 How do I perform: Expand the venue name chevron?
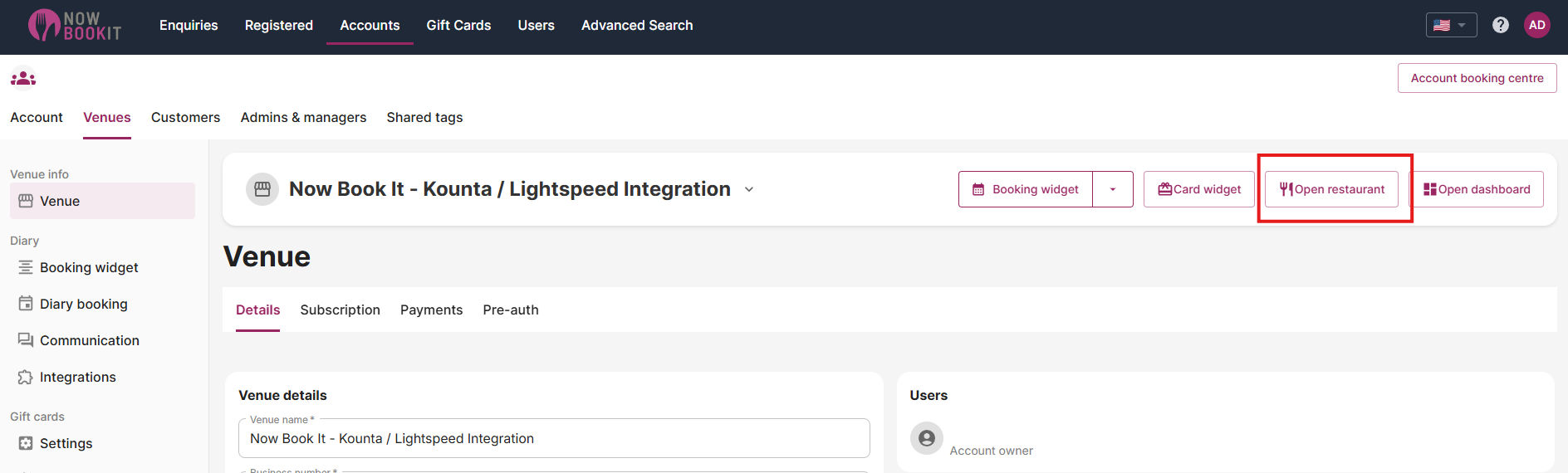(749, 189)
